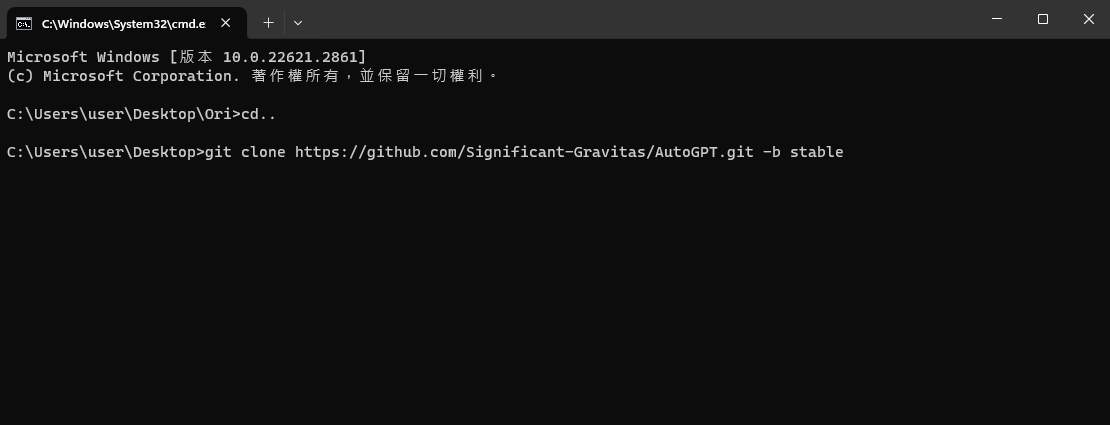Click the word "stable" at the command end
1110x425 pixels.
(816, 152)
